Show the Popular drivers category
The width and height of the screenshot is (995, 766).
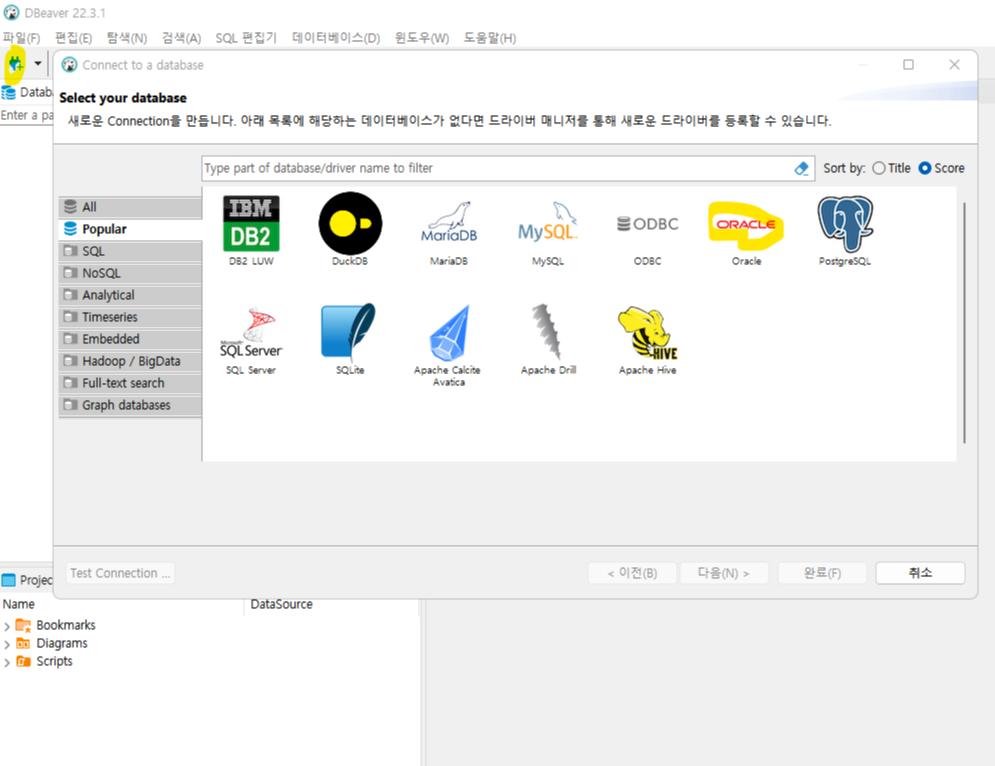[130, 229]
